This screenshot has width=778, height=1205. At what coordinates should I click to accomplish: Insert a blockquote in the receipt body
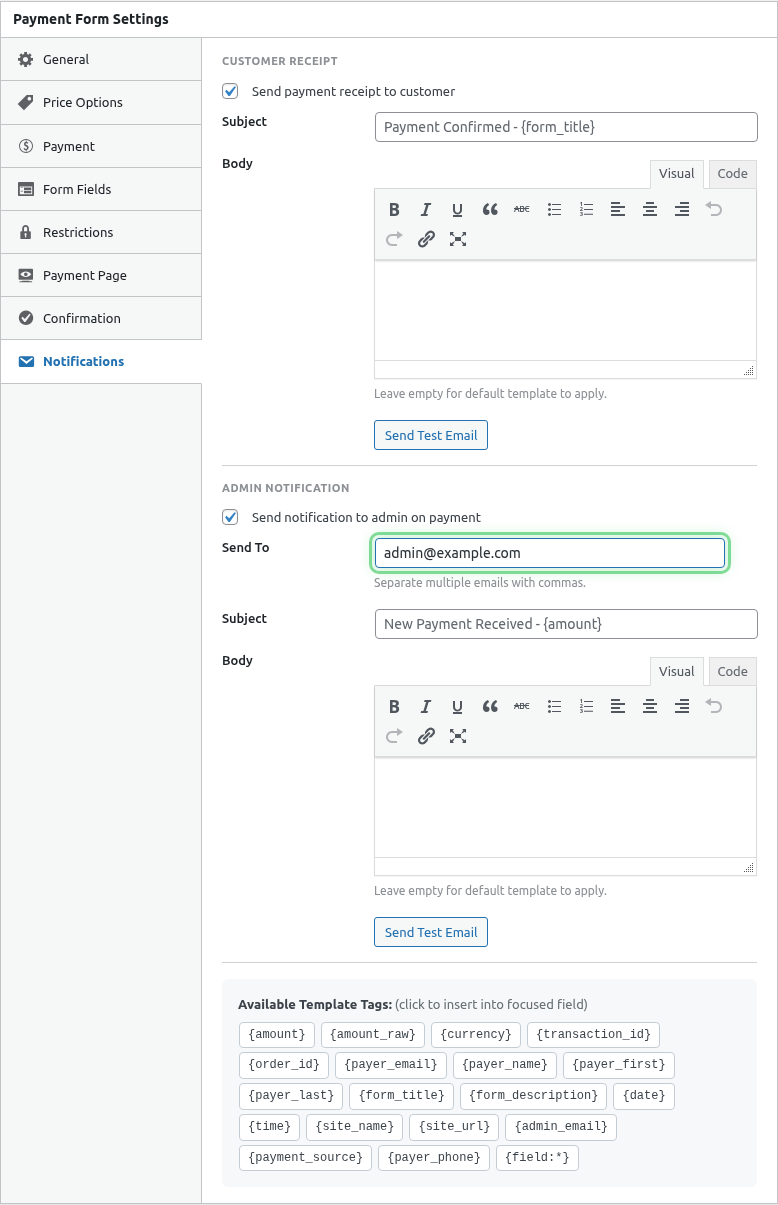click(x=490, y=209)
